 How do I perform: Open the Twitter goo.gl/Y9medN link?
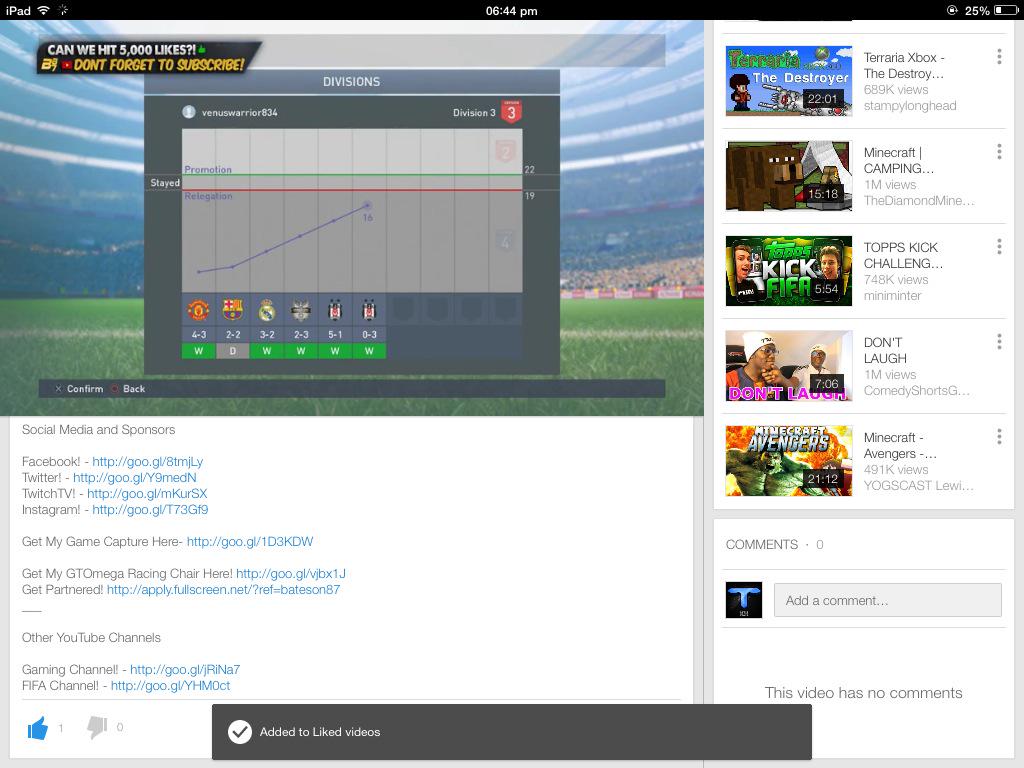(x=135, y=477)
